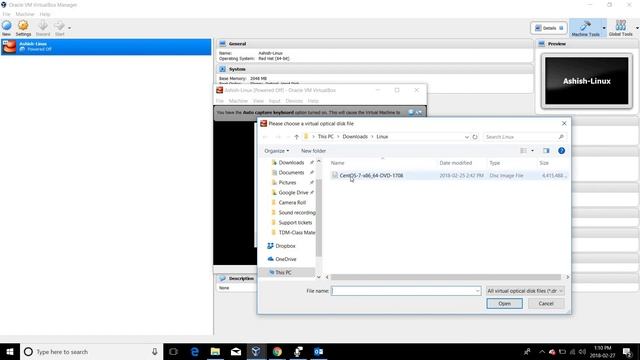The width and height of the screenshot is (640, 360).
Task: Open Devices menu in Ashish-Linux VM window
Action: [x=294, y=101]
